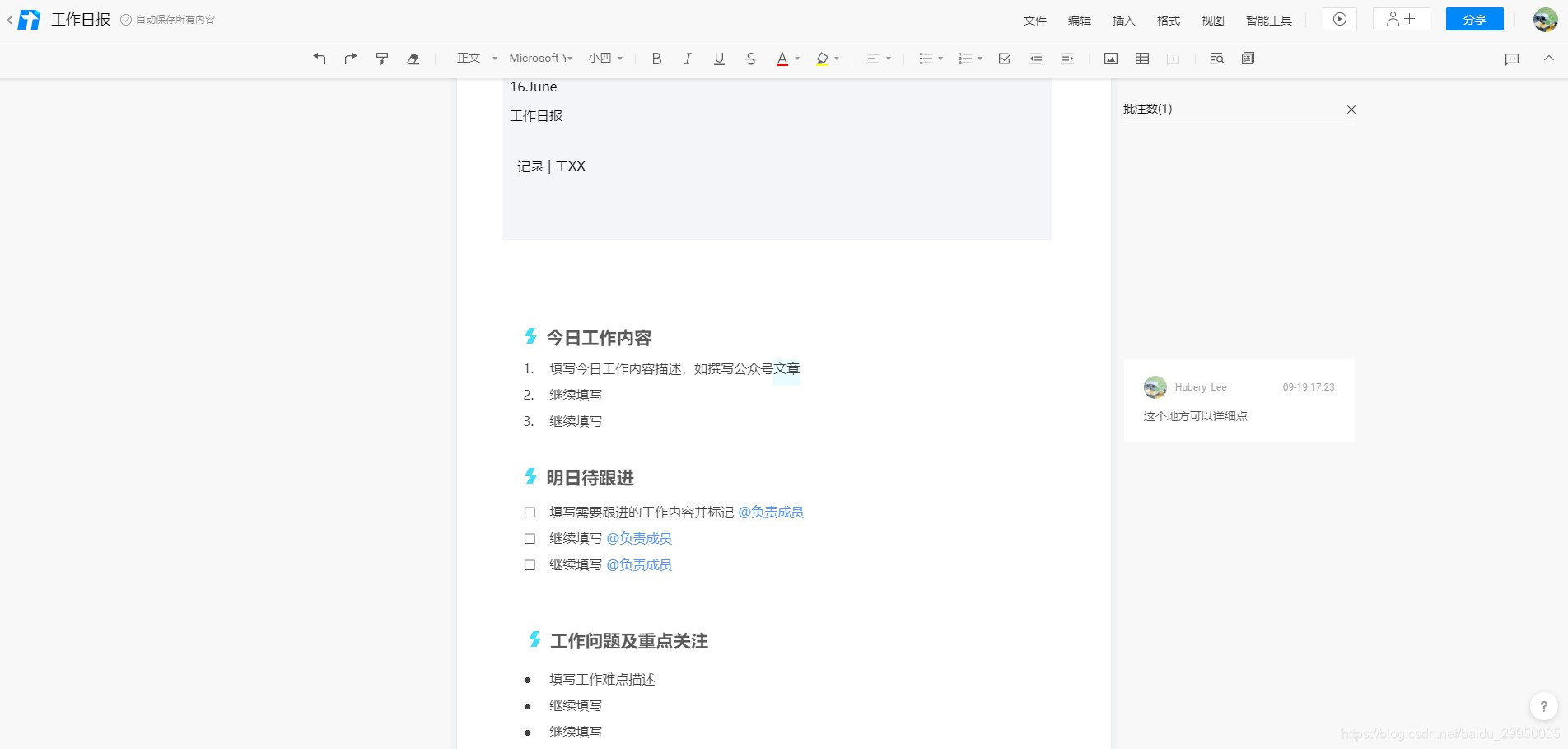Viewport: 1568px width, 749px height.
Task: Click @负责成员 mention in first task
Action: coord(771,513)
